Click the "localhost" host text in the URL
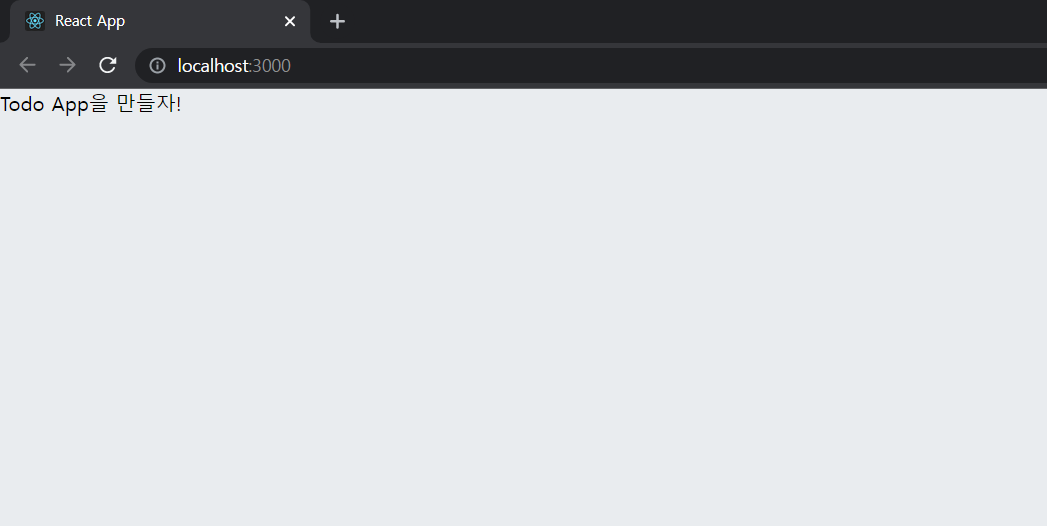Screen dimensions: 1047x526 (213, 65)
